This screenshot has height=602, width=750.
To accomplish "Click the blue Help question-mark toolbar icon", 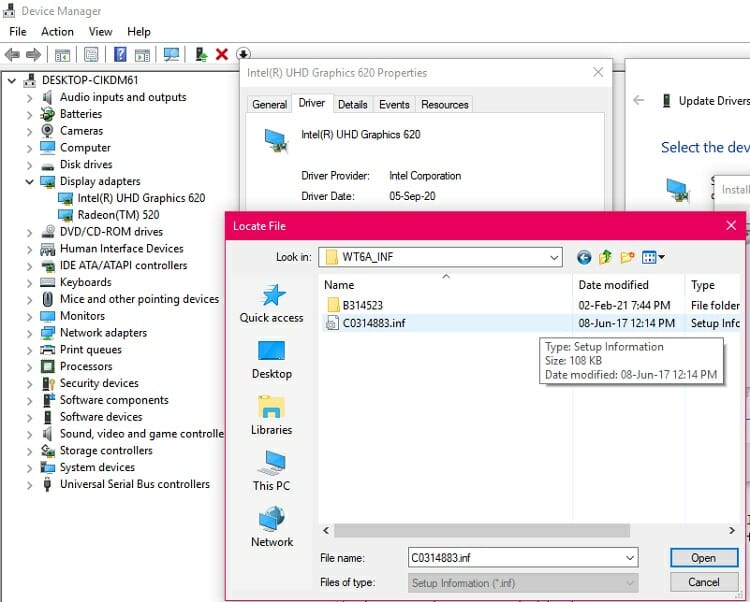I will coord(120,55).
